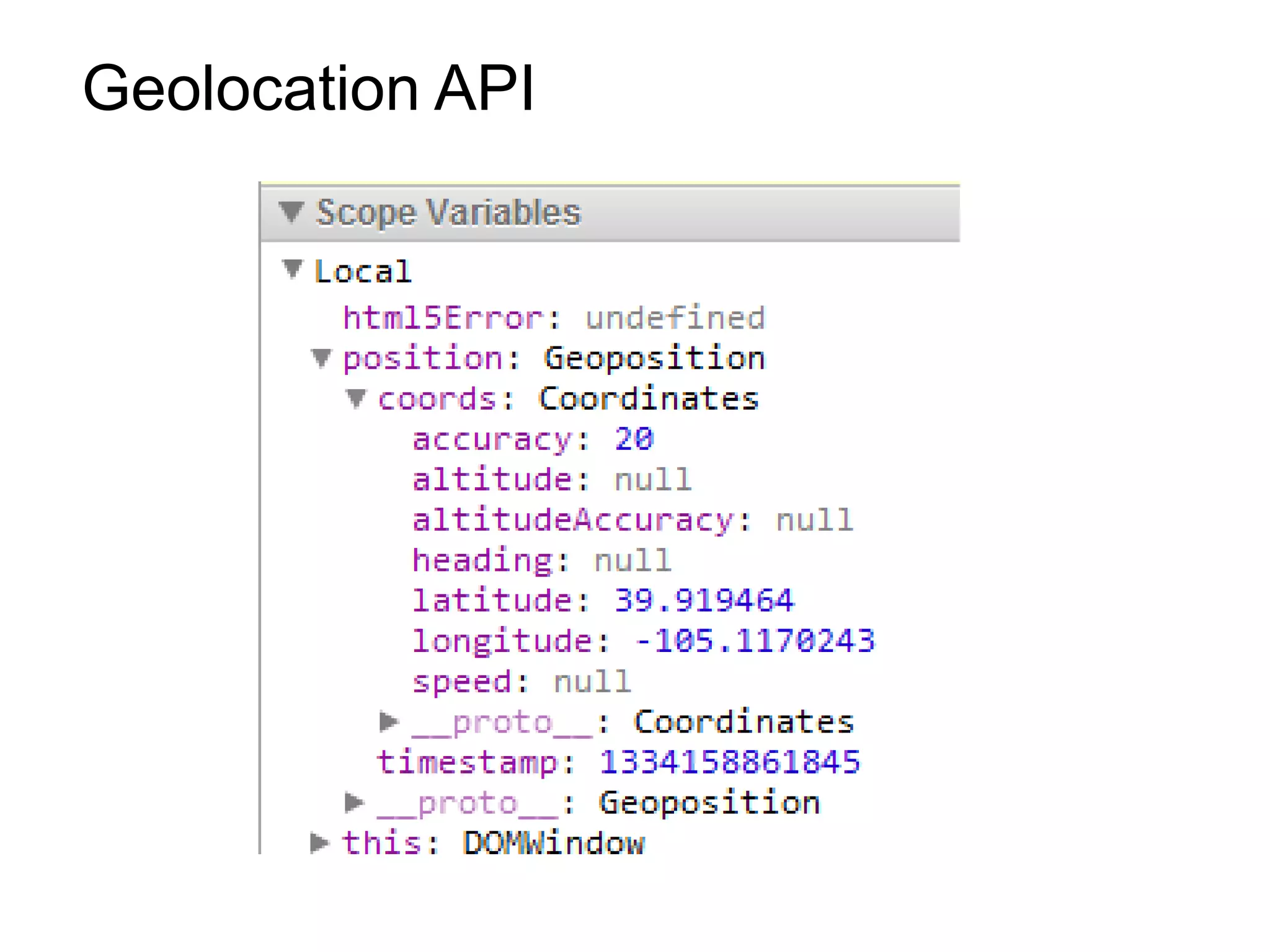Click the Geolocation API slide title
This screenshot has height=952, width=1270.
tap(308, 88)
